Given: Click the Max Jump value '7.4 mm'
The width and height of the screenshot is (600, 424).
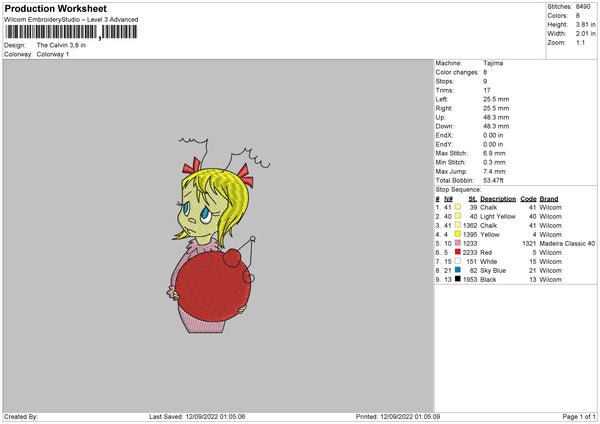Looking at the screenshot, I should (x=494, y=171).
